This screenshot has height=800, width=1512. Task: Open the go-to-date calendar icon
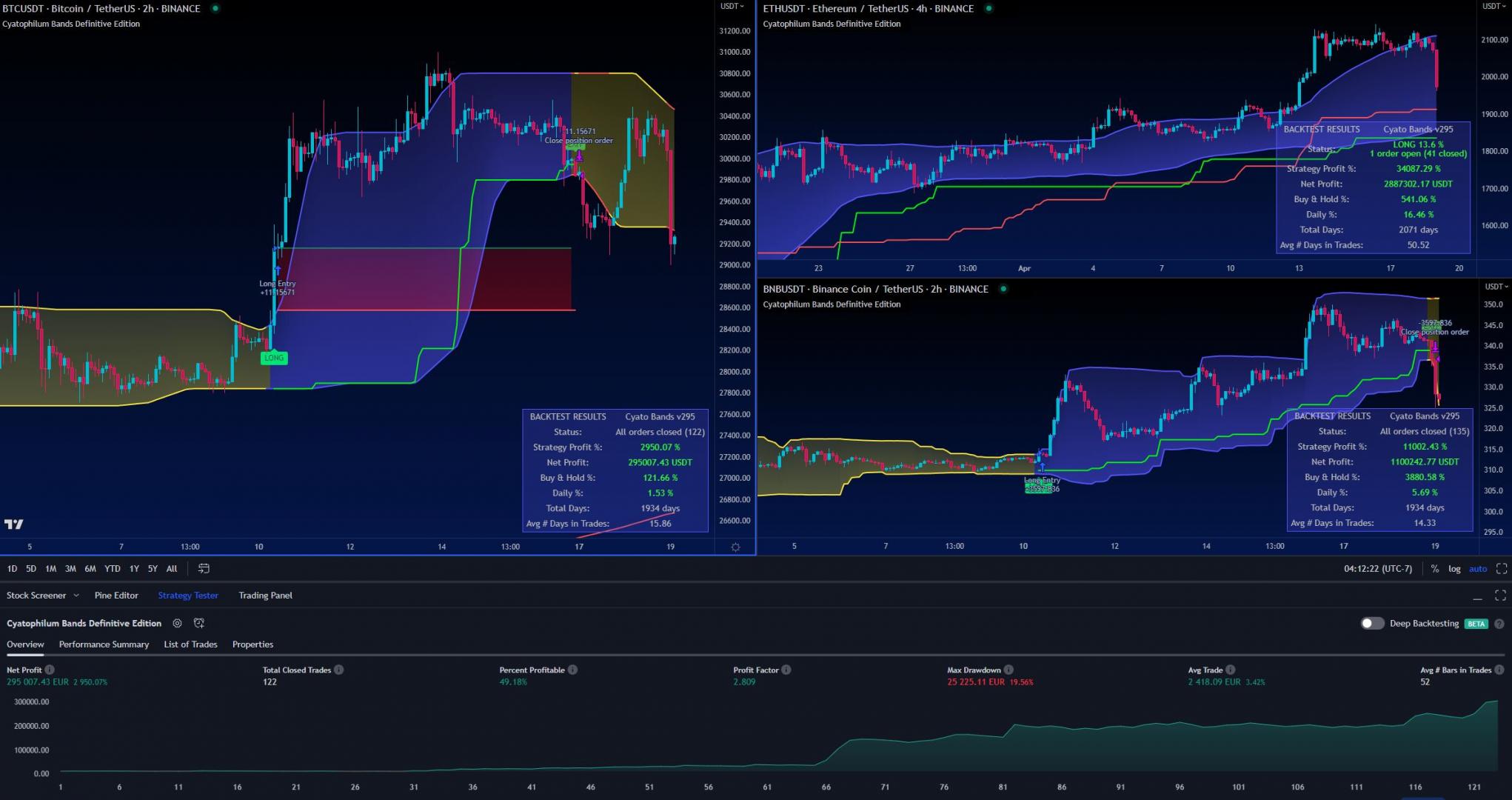point(204,569)
